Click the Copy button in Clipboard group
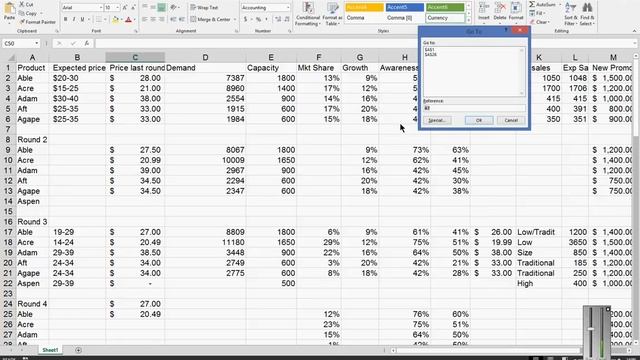This screenshot has width=640, height=360. (28, 13)
